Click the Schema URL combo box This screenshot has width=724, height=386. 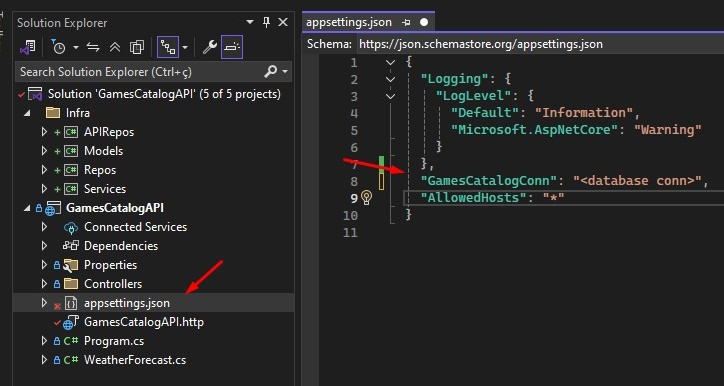(x=540, y=44)
